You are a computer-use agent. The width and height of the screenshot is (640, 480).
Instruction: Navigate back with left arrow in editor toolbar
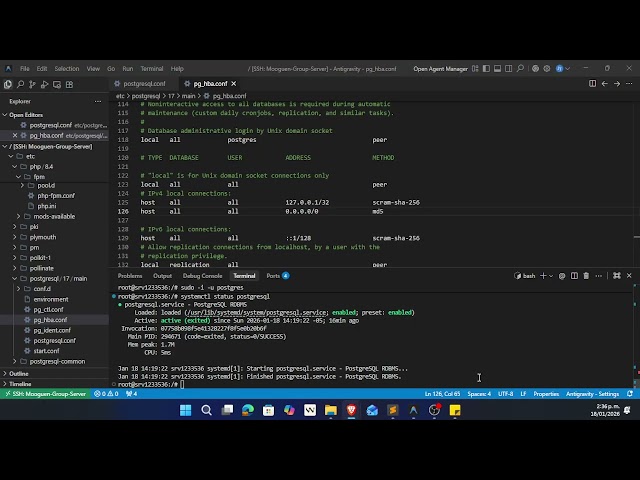pyautogui.click(x=604, y=84)
